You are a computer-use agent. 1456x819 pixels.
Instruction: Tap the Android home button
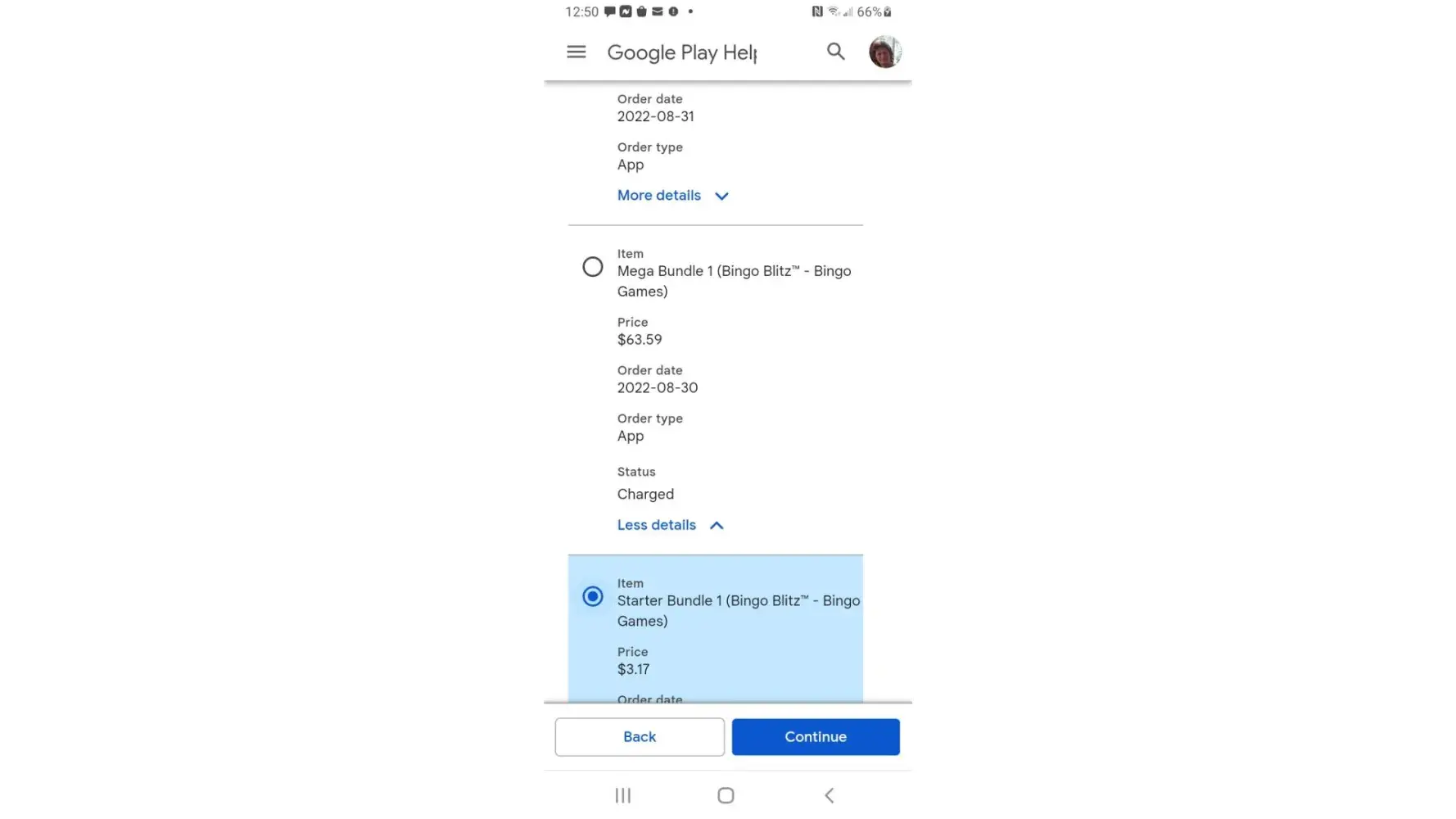(726, 795)
